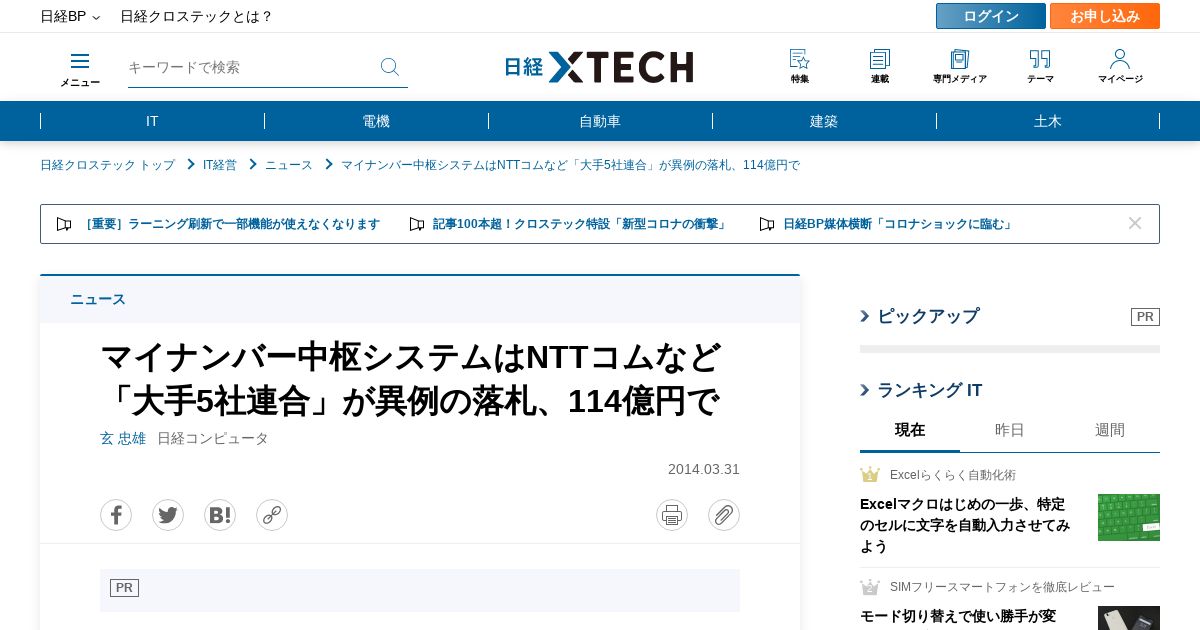Bookmark article with Hatena B! icon
The height and width of the screenshot is (630, 1200).
pyautogui.click(x=220, y=515)
